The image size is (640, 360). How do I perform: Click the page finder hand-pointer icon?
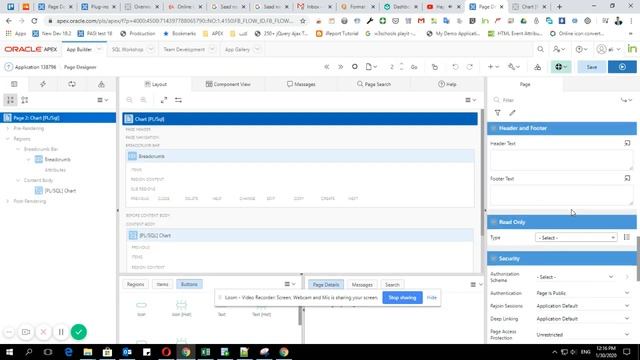[435, 67]
